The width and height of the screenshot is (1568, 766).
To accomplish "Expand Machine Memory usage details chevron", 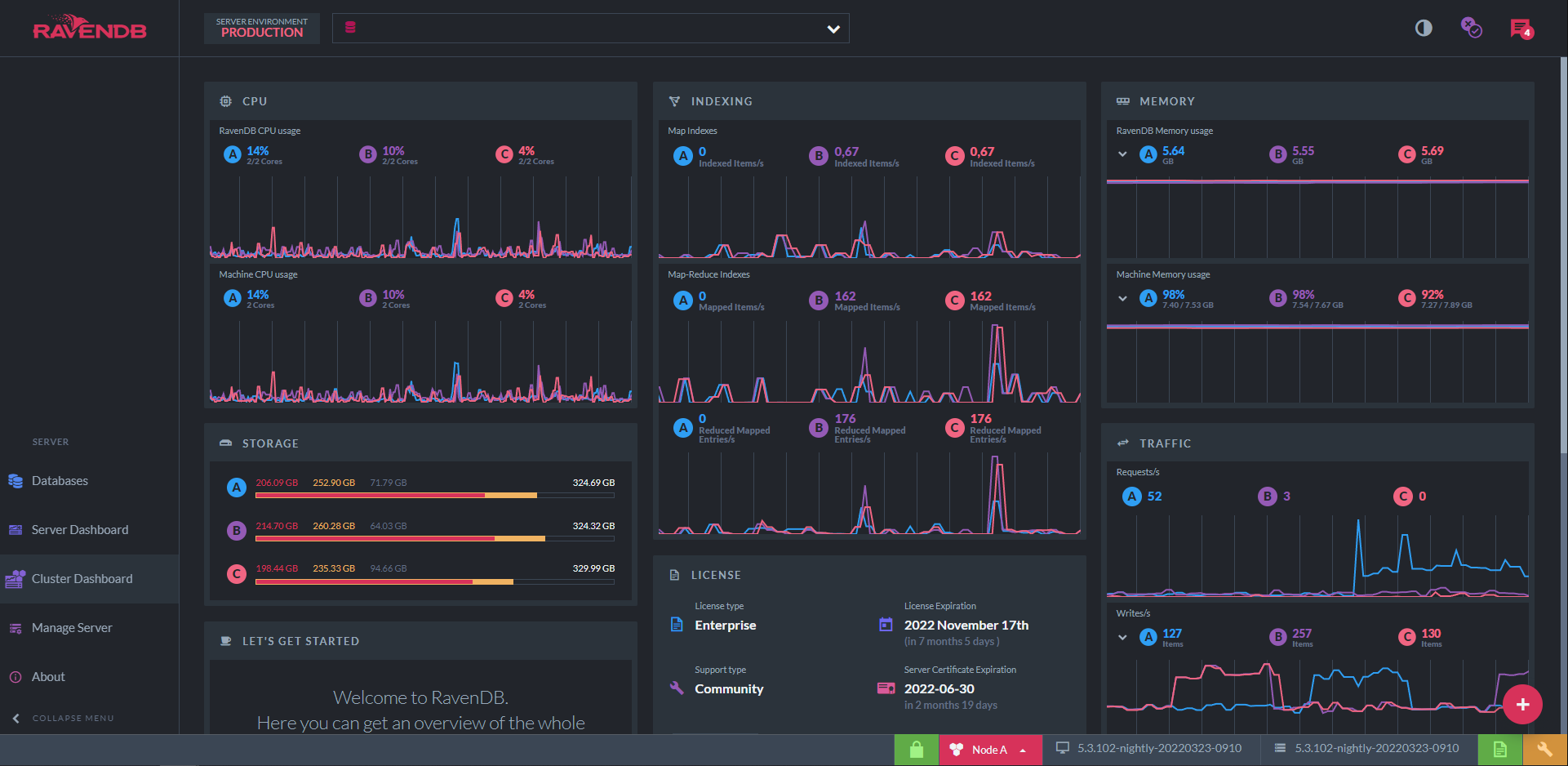I will [x=1122, y=299].
